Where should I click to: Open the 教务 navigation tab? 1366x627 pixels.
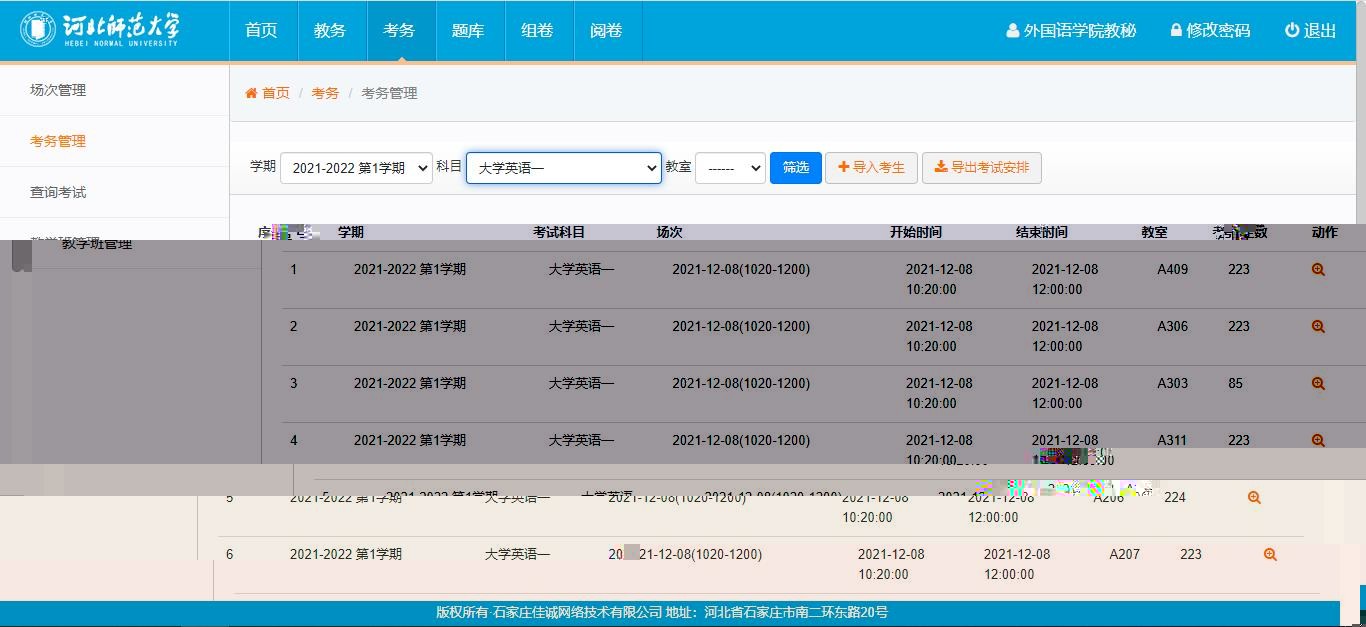(330, 30)
